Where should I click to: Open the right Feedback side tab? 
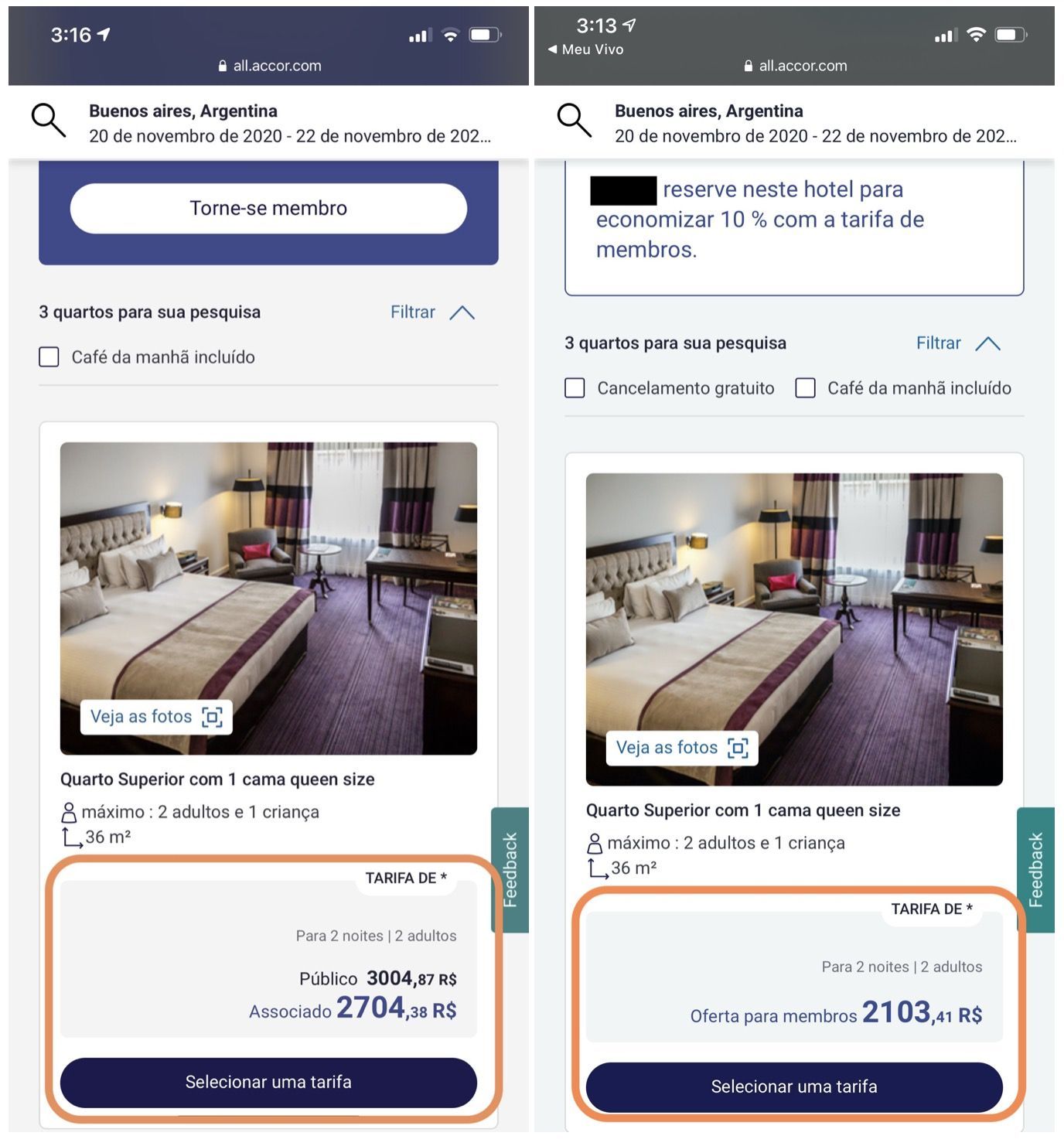point(1036,870)
